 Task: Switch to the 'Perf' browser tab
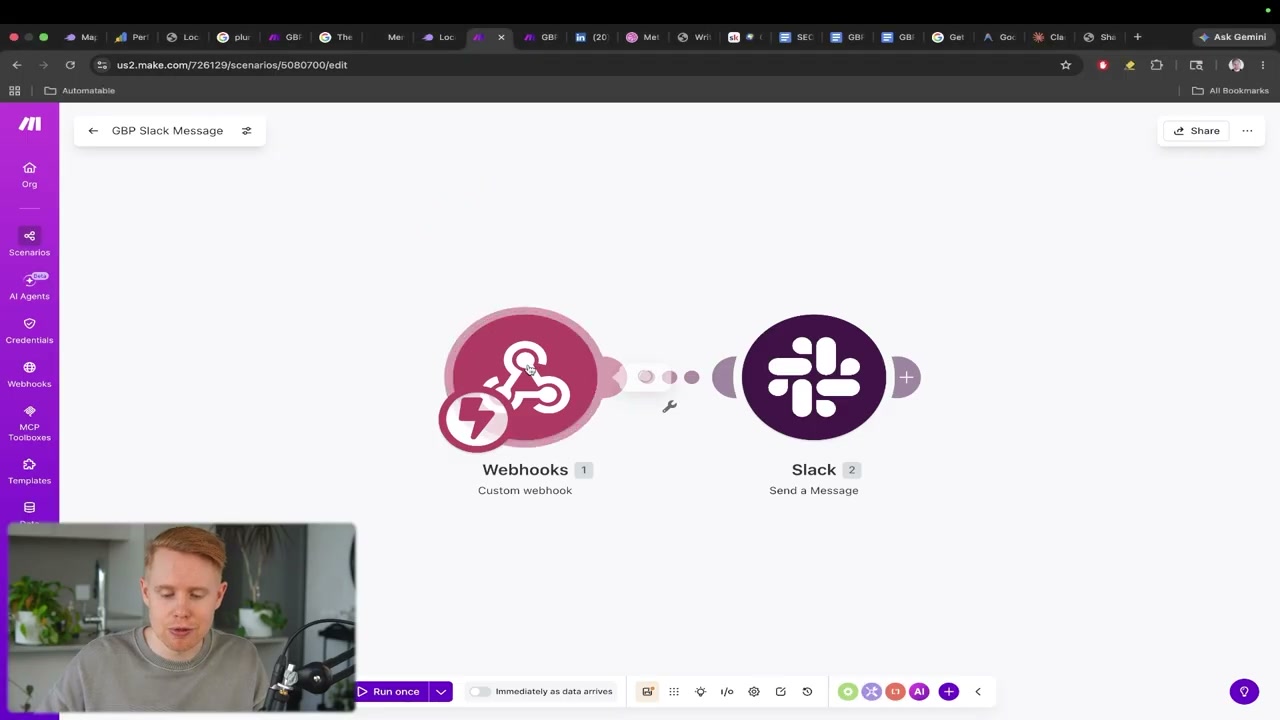point(130,37)
